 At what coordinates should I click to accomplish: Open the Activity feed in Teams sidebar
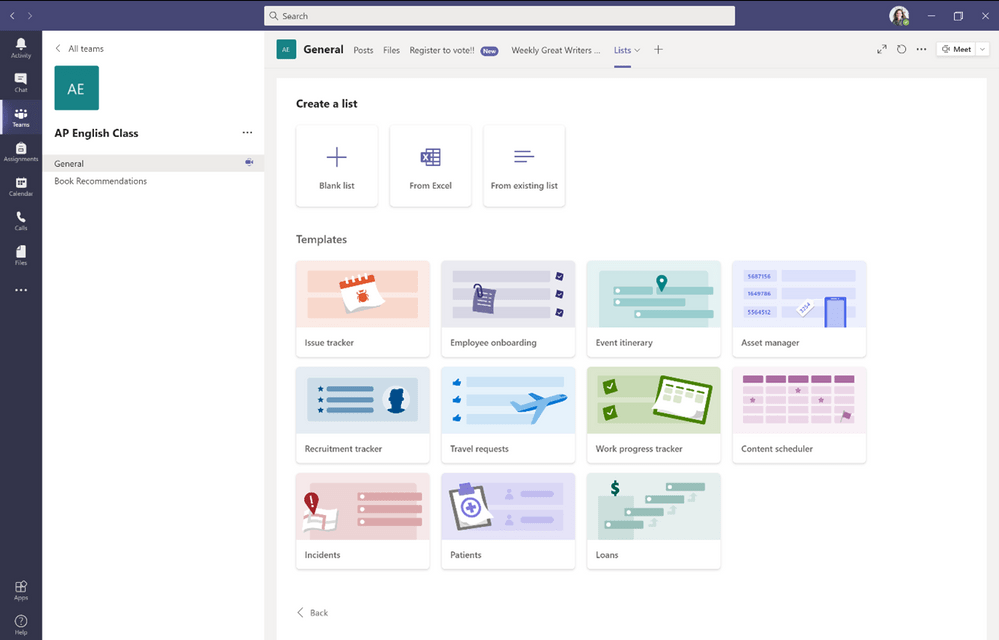tap(20, 48)
